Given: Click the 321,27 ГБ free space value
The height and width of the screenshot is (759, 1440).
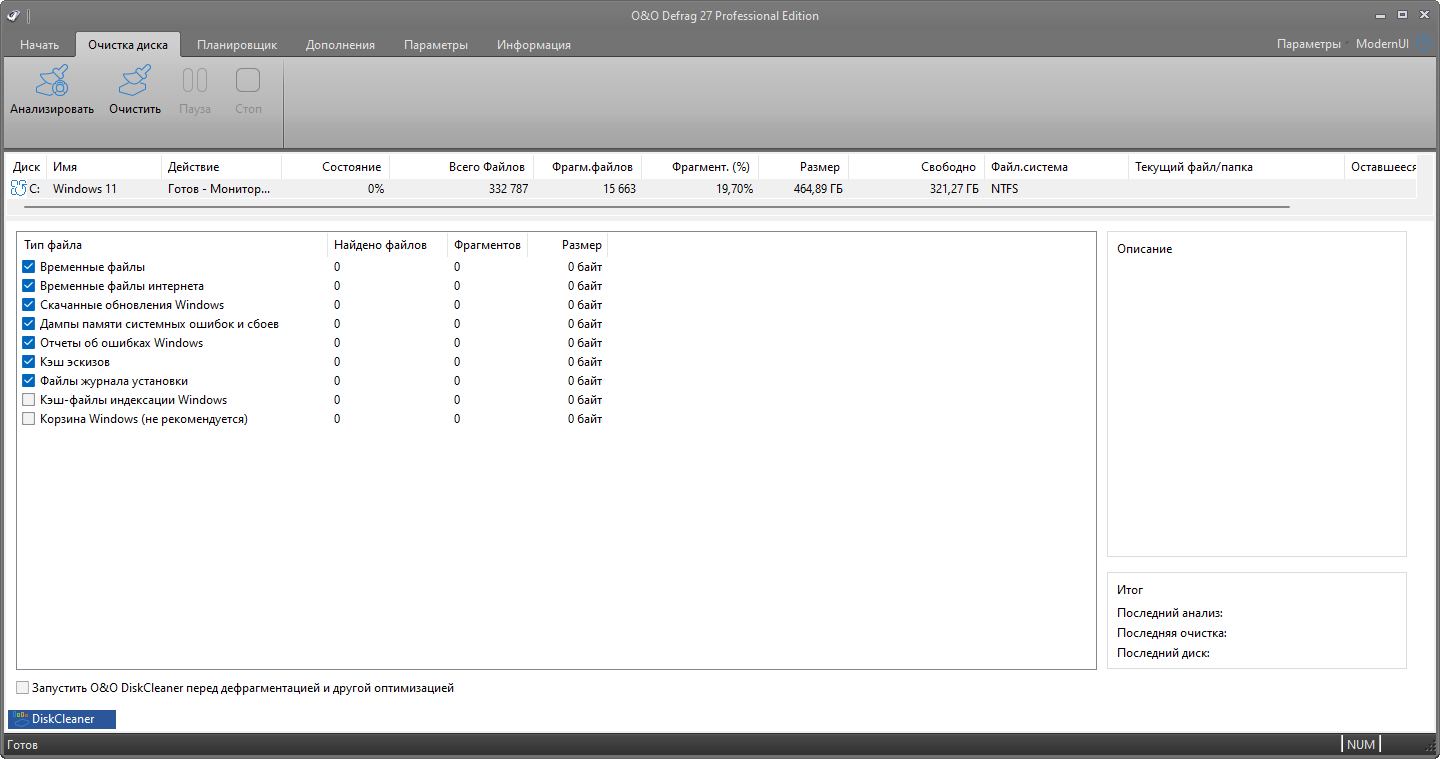Looking at the screenshot, I should [x=954, y=188].
